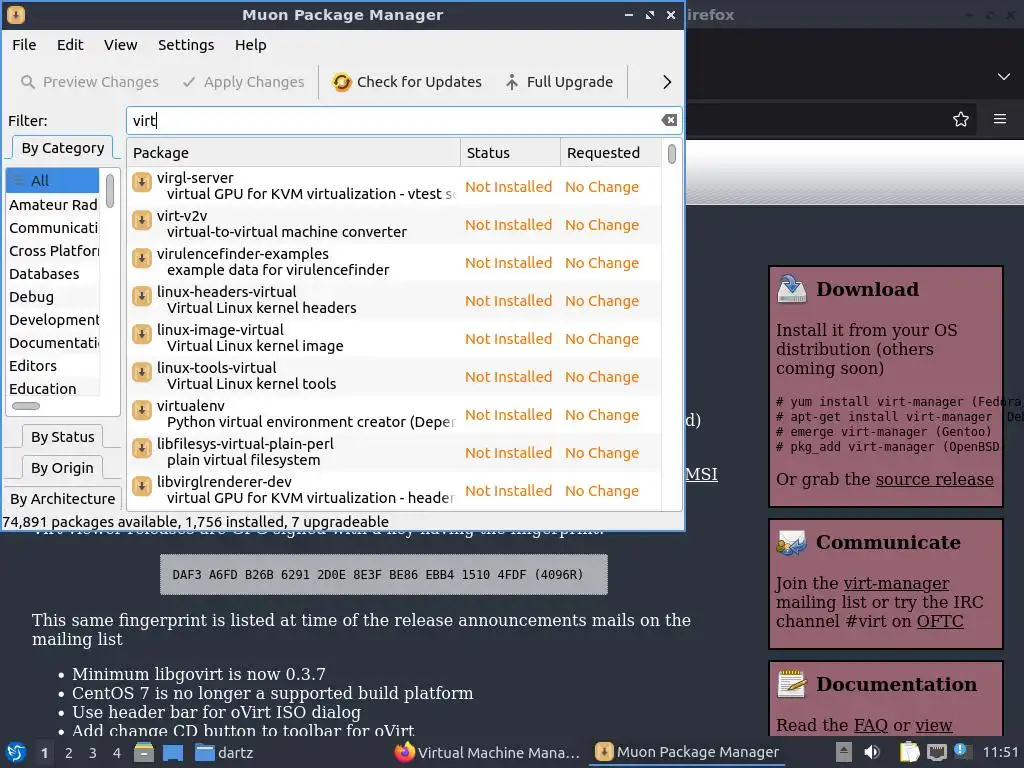1024x768 pixels.
Task: Click the volume icon in system tray
Action: click(872, 752)
